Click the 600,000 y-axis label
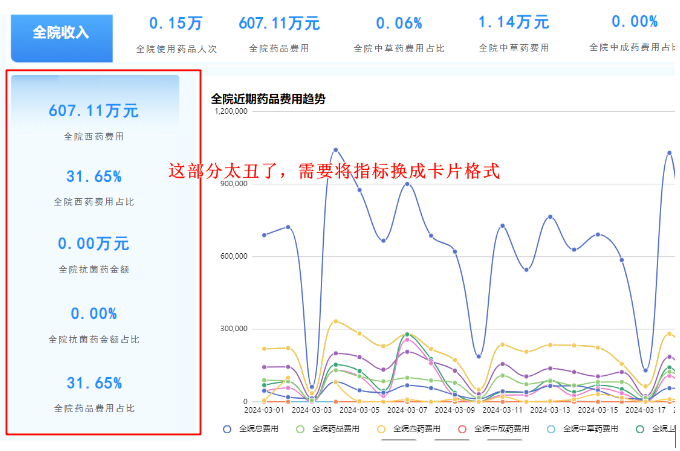 [x=234, y=256]
